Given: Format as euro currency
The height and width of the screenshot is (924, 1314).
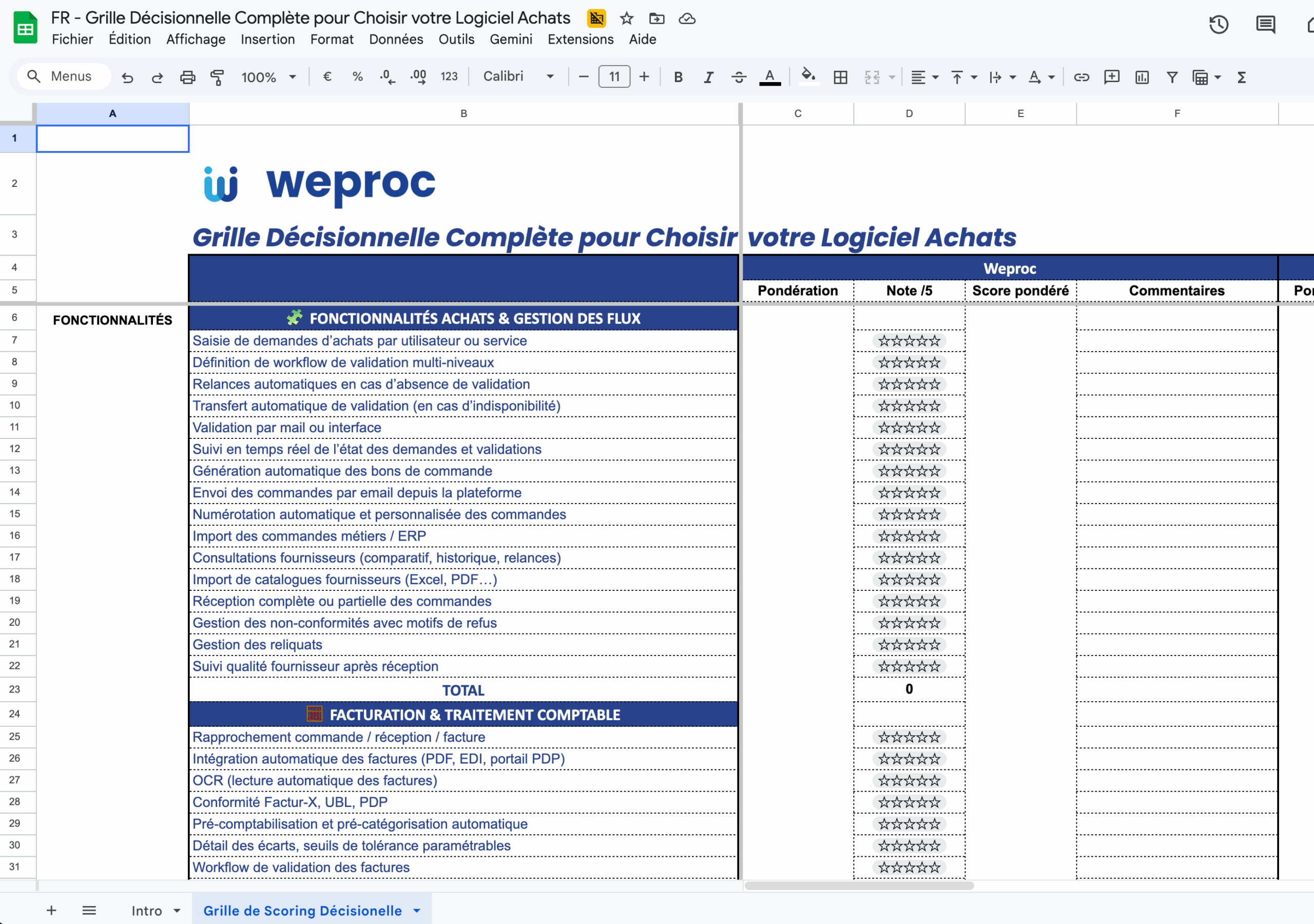Looking at the screenshot, I should 327,76.
